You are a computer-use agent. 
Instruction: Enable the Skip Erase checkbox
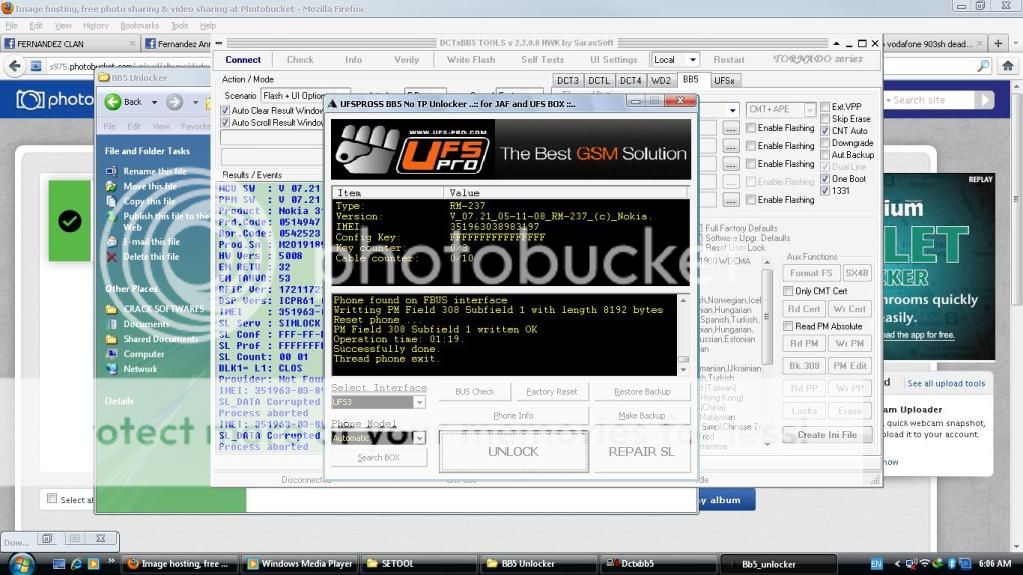point(825,119)
